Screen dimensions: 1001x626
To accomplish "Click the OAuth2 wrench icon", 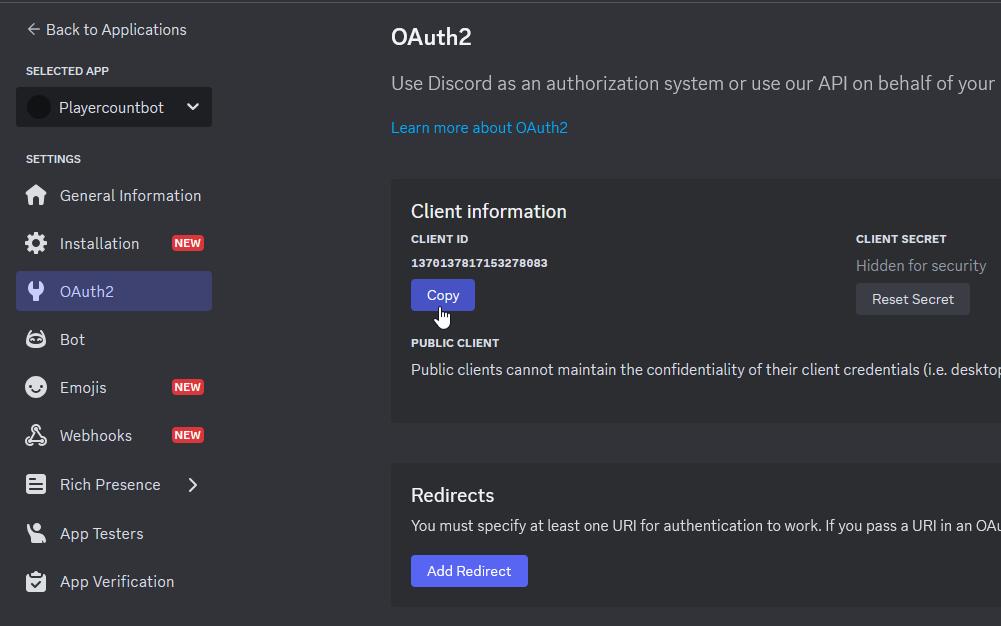I will pos(36,292).
